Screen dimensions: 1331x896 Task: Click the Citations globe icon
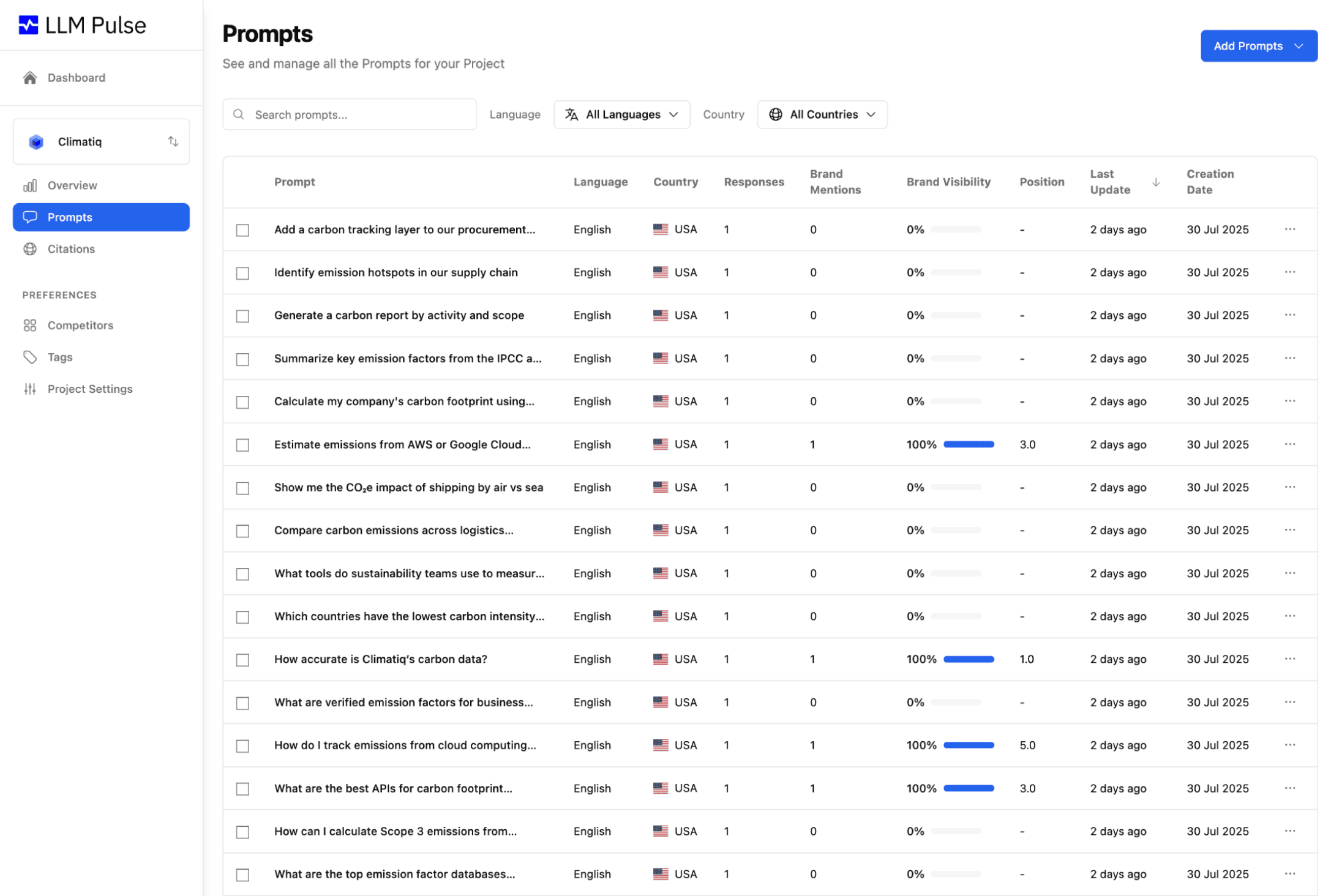click(30, 249)
